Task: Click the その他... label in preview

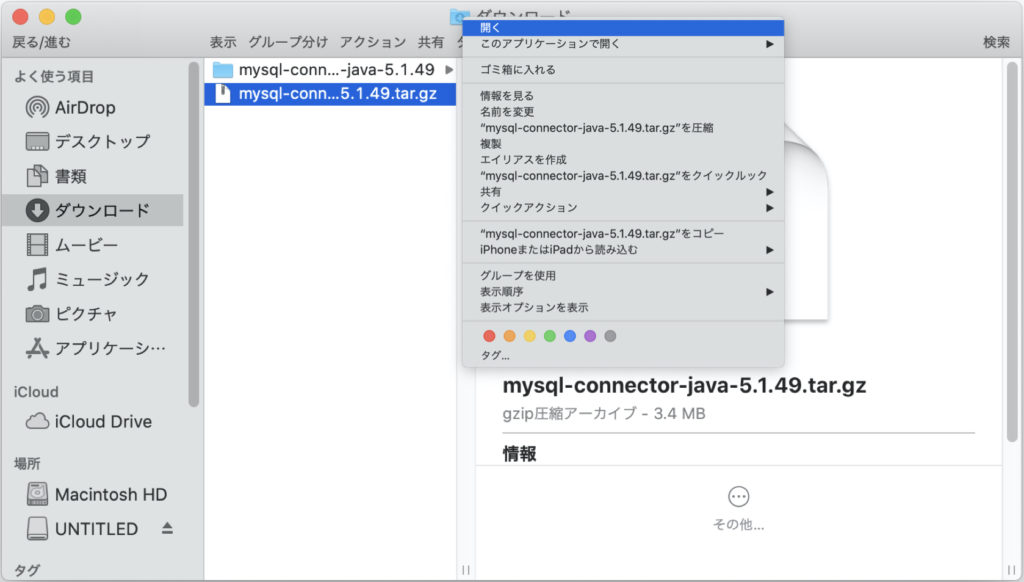Action: pyautogui.click(x=739, y=525)
